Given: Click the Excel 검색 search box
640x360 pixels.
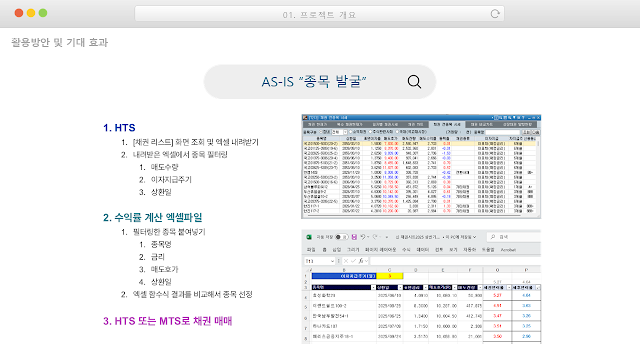Looking at the screenshot, I should [514, 237].
